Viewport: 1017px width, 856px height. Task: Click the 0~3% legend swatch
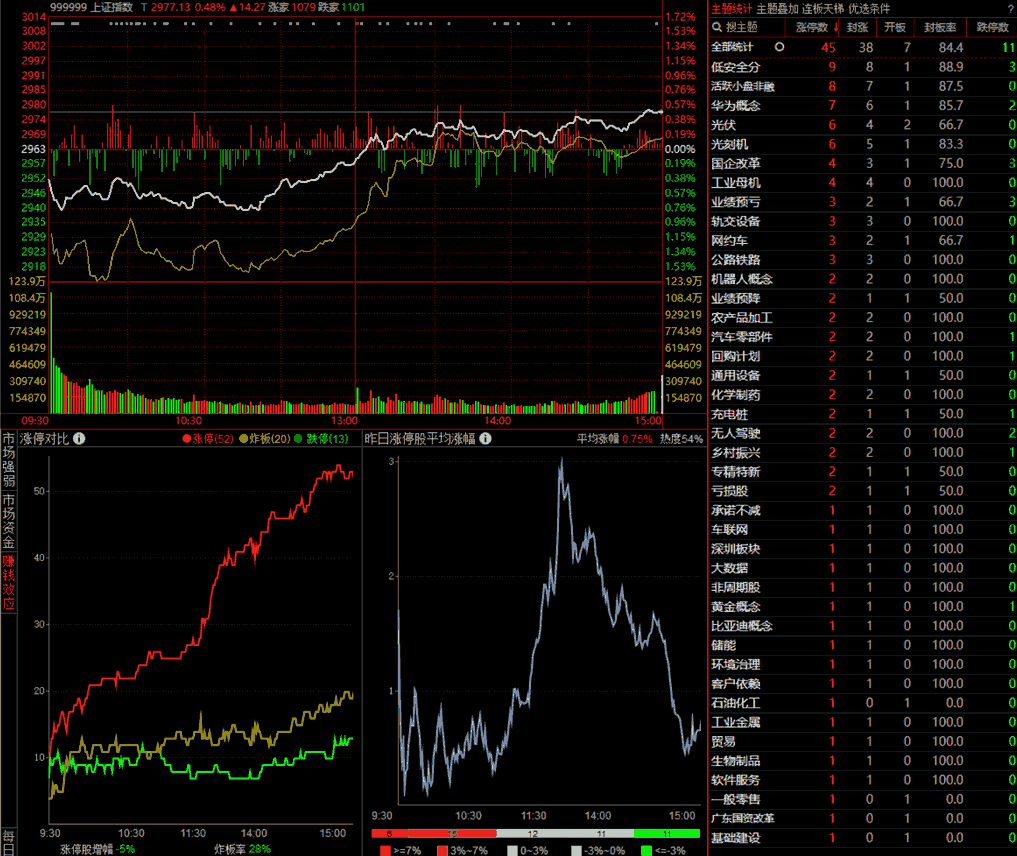click(x=512, y=850)
